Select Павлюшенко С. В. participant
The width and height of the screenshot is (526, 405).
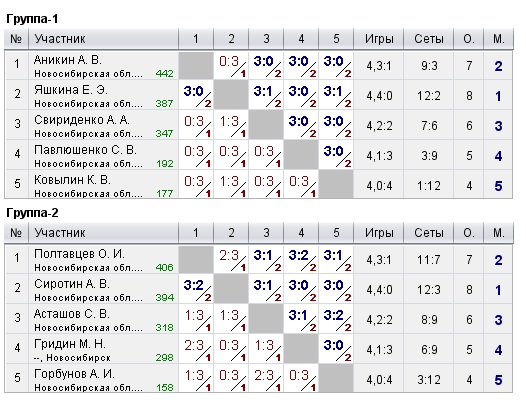point(85,150)
